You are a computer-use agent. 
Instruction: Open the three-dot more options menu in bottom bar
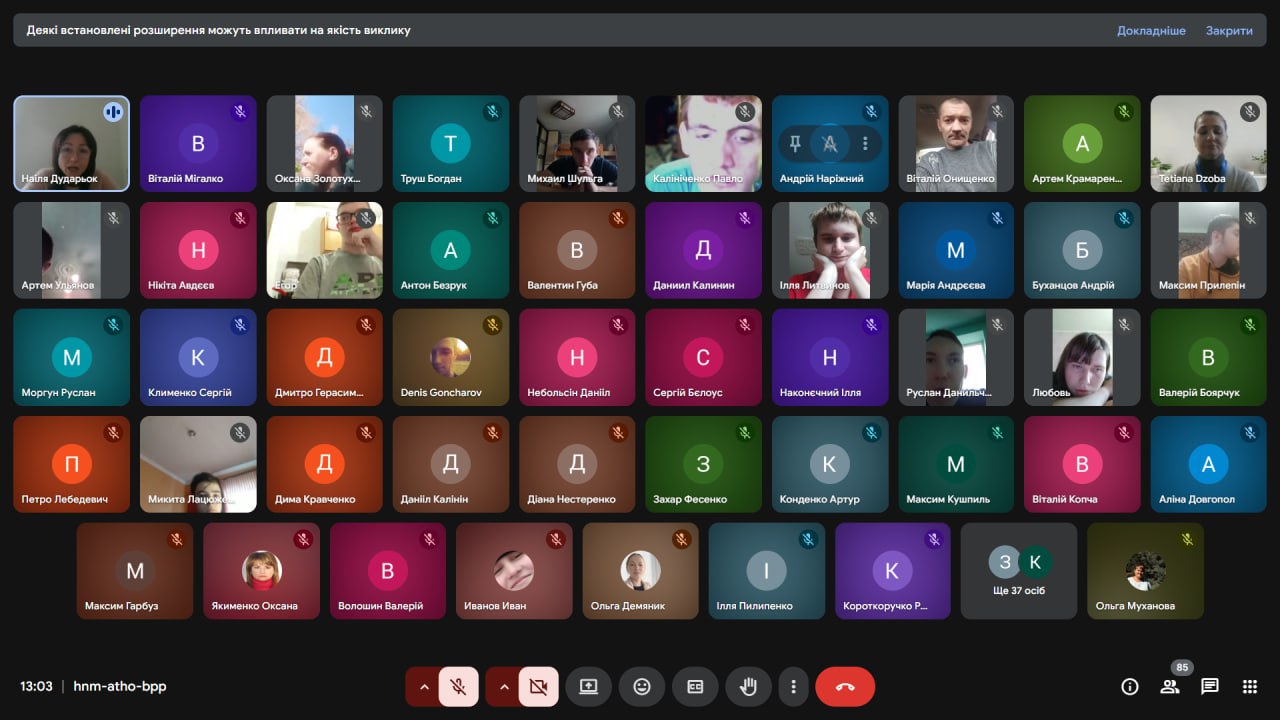coord(793,687)
